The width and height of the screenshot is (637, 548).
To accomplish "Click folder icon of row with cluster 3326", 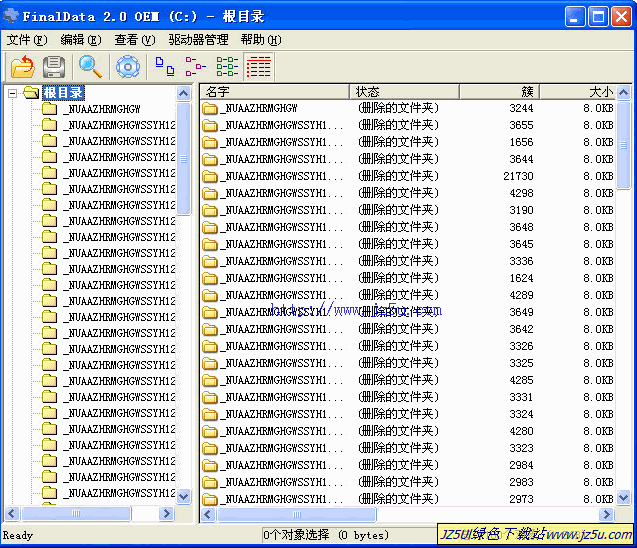I will [x=210, y=346].
